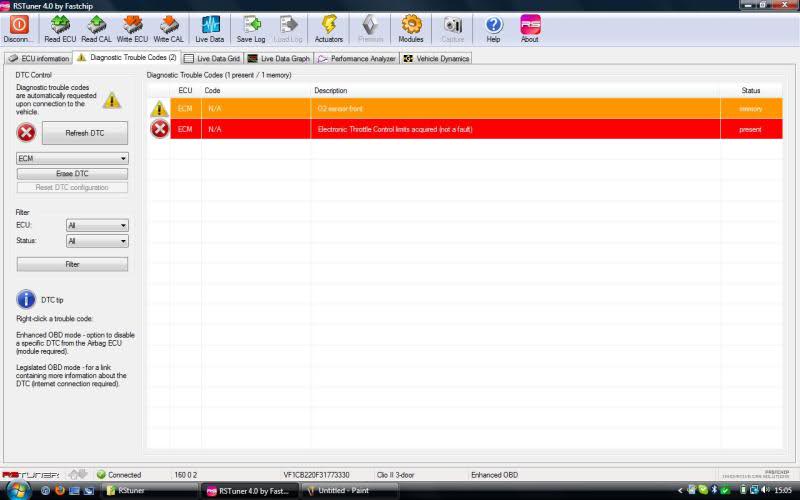Switch to the Live Data Graph tab
The height and width of the screenshot is (500, 800).
[279, 58]
